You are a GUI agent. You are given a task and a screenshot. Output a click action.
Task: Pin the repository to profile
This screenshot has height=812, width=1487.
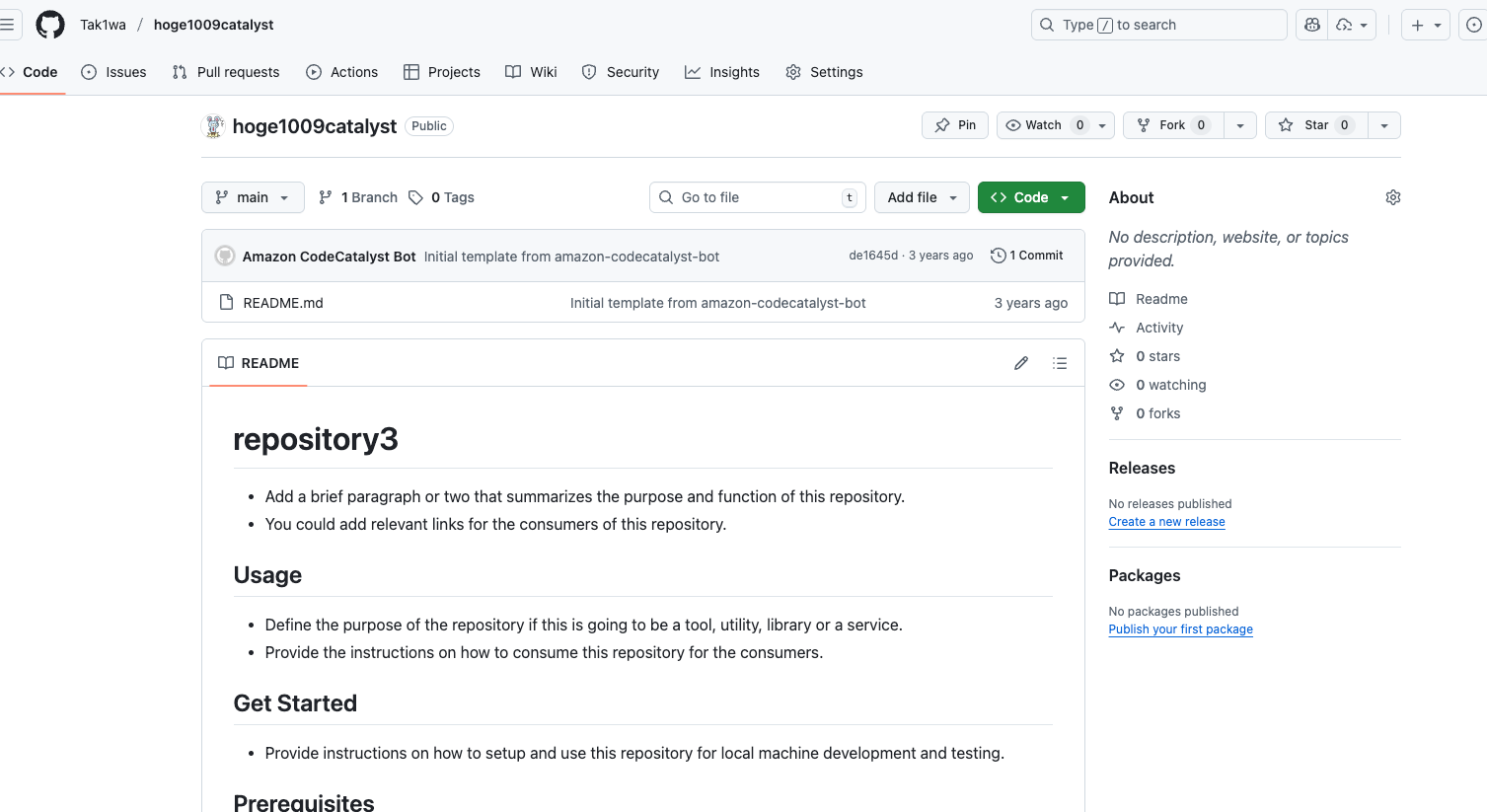point(954,125)
